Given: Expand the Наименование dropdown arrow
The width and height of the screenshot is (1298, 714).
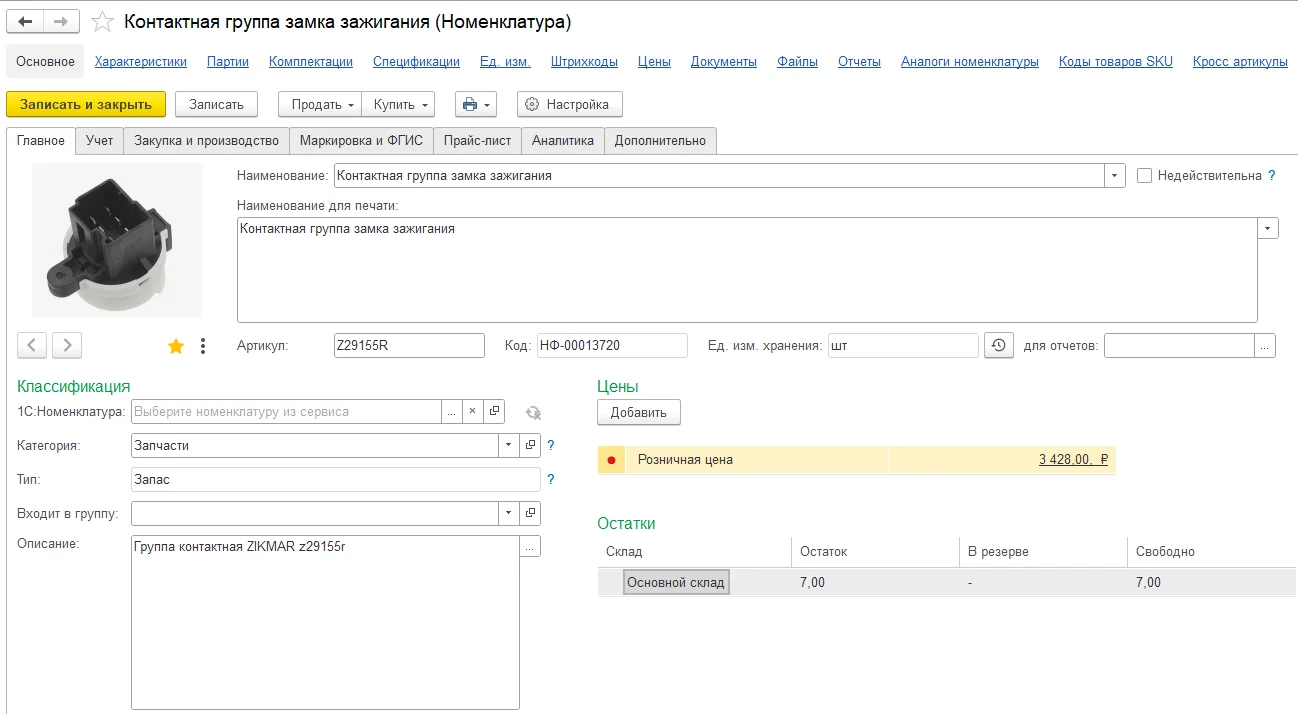Looking at the screenshot, I should (1115, 175).
